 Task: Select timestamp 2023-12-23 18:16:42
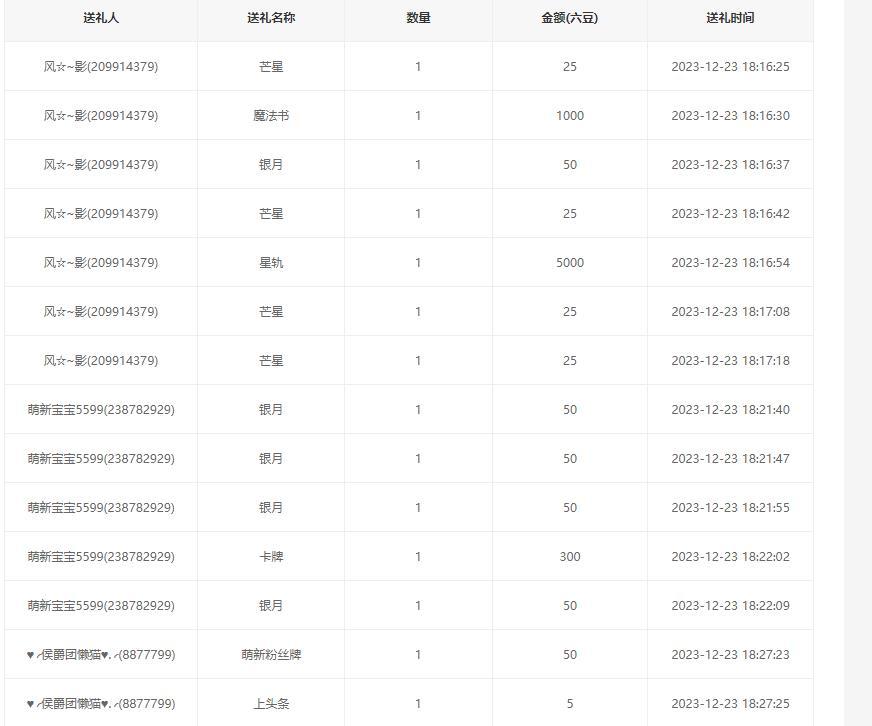pos(730,214)
